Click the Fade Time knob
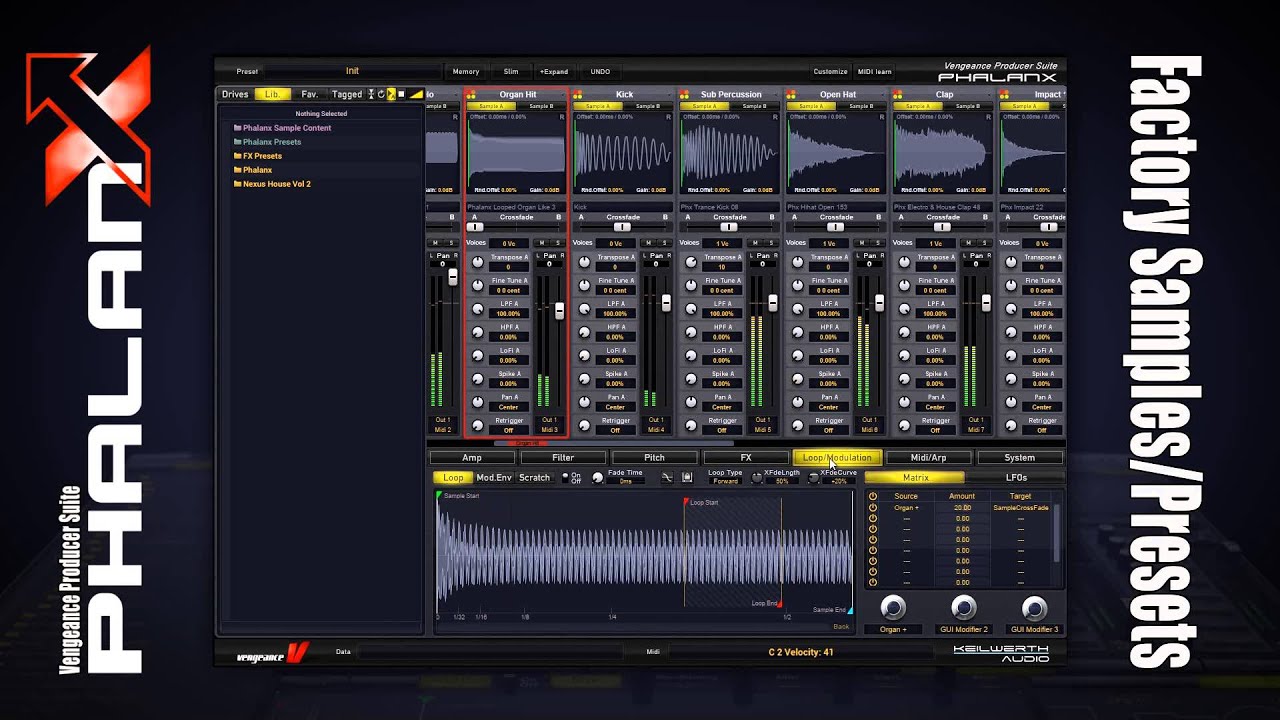This screenshot has width=1280, height=720. click(598, 478)
